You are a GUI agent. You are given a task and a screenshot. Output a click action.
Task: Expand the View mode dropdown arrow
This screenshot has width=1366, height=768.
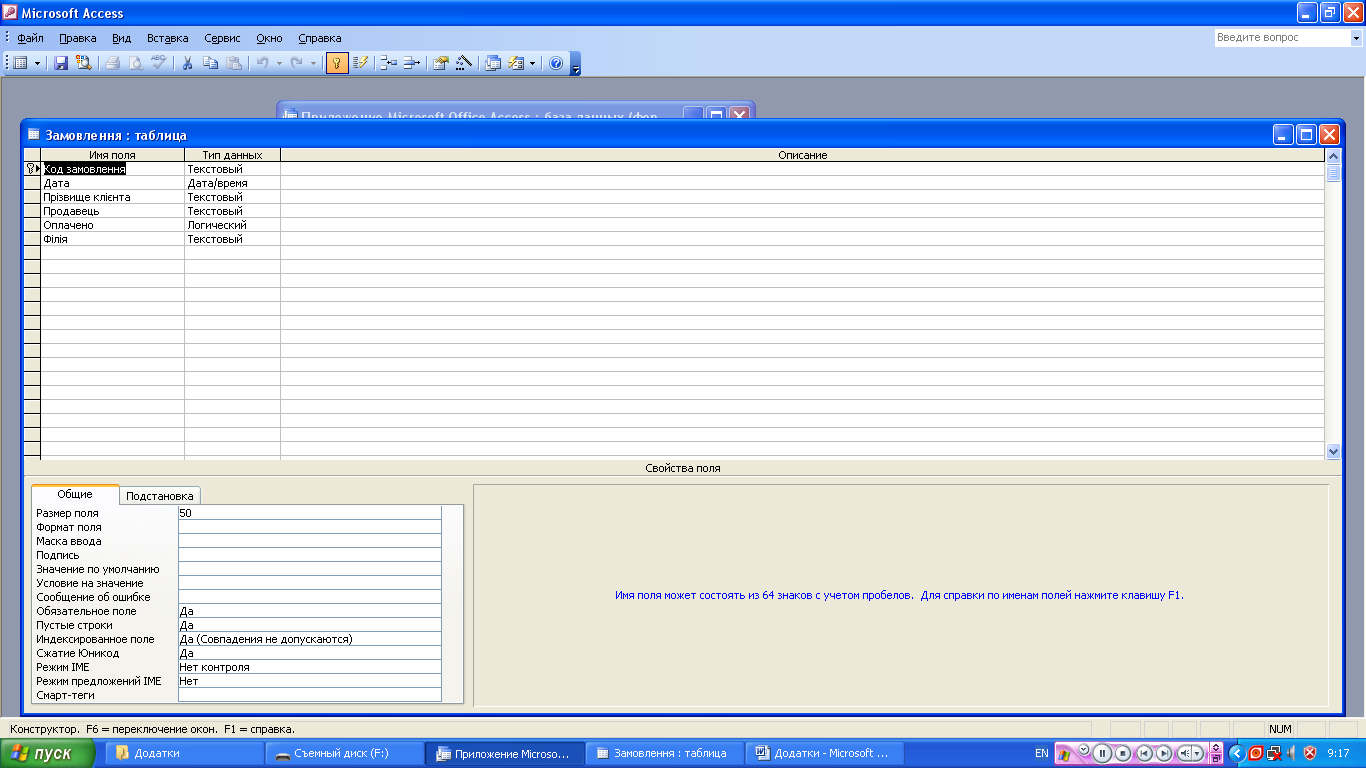coord(37,63)
